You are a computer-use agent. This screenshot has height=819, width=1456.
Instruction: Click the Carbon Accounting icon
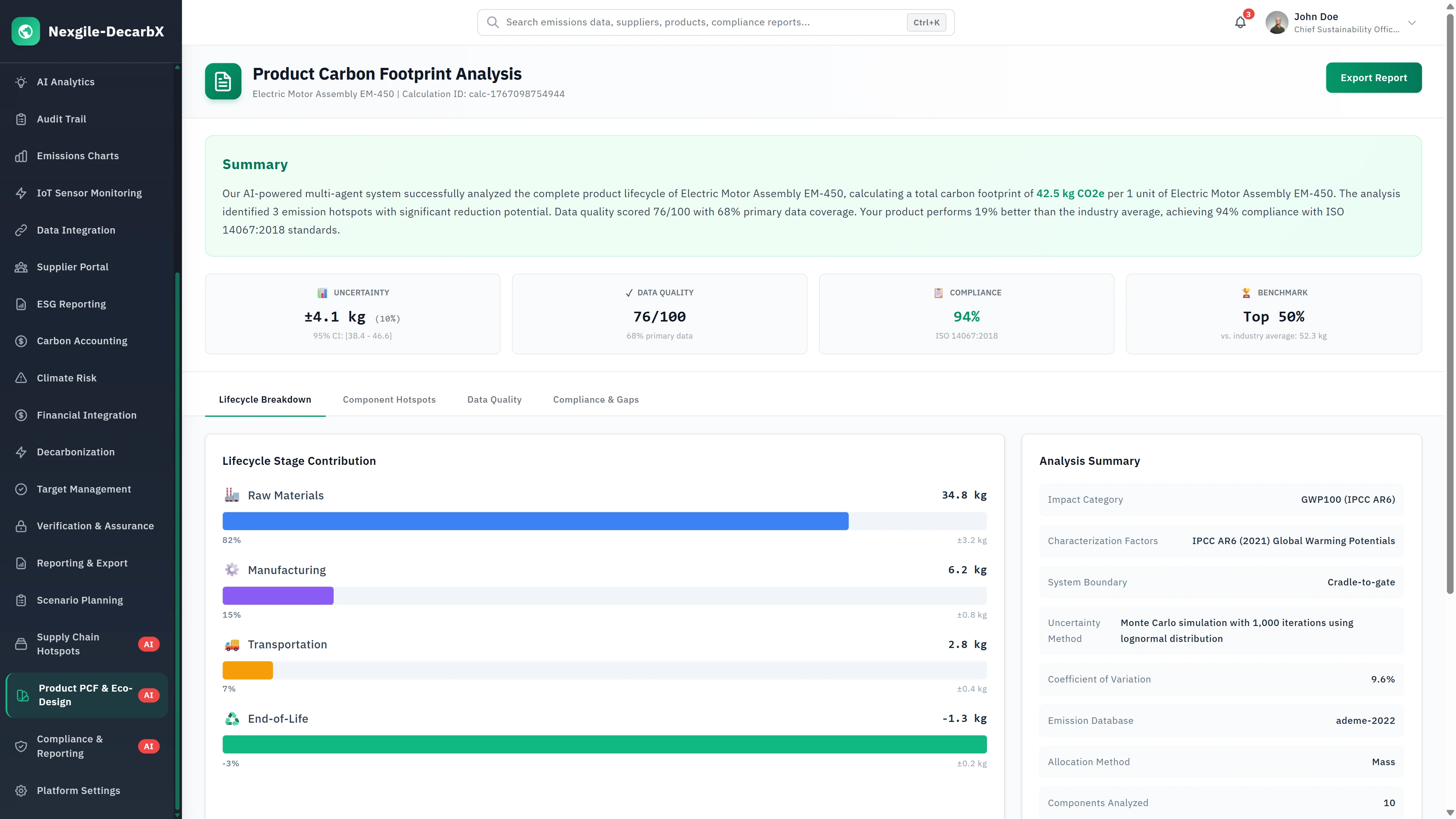coord(21,341)
